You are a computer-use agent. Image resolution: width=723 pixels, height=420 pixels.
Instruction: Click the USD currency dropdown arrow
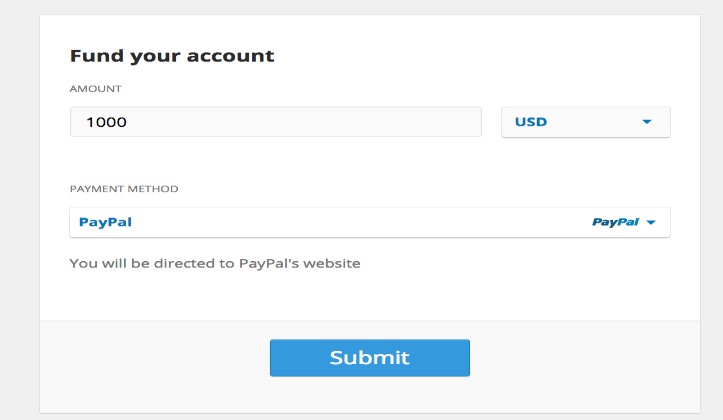[x=646, y=122]
